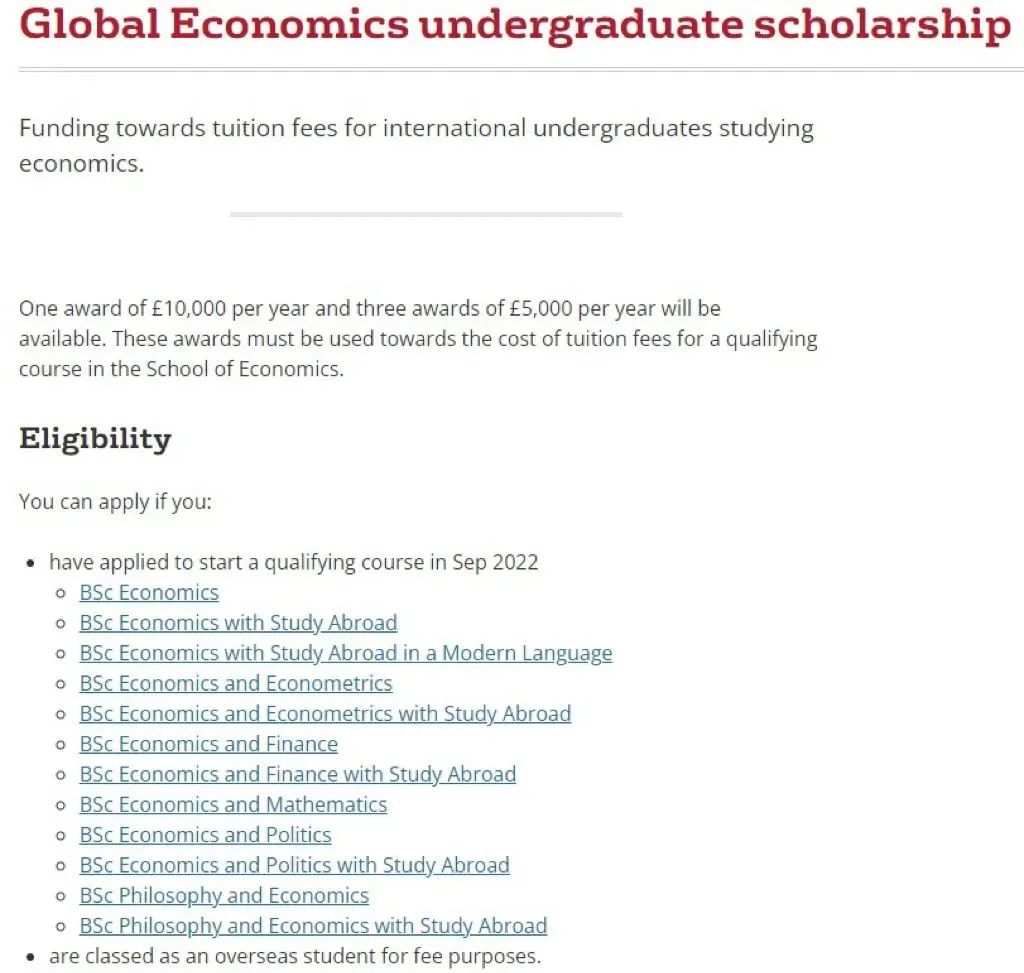Click the award amount paragraph about £10,000
Screen dimensions: 1024x973
pos(418,339)
